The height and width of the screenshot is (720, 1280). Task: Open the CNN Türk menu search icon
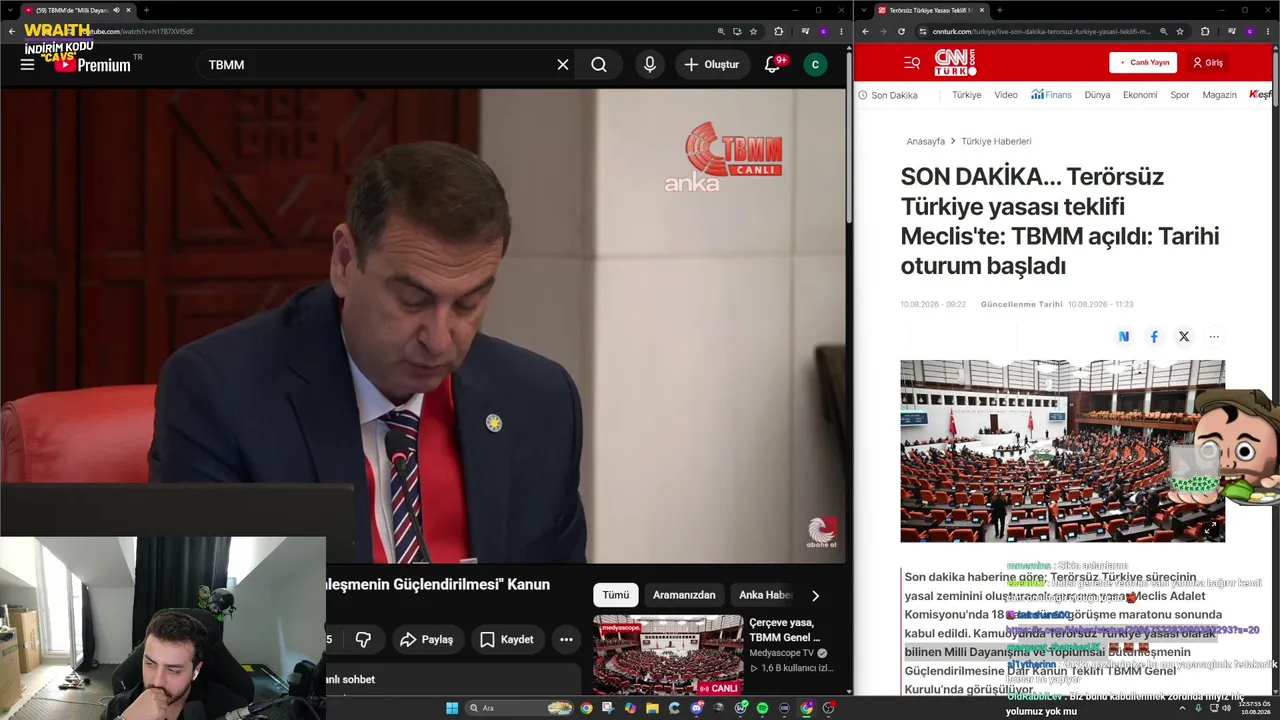(912, 63)
